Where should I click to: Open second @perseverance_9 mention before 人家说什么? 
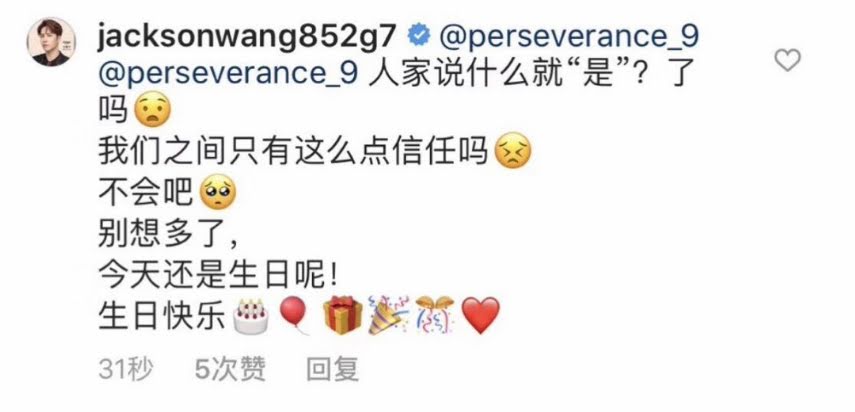228,75
